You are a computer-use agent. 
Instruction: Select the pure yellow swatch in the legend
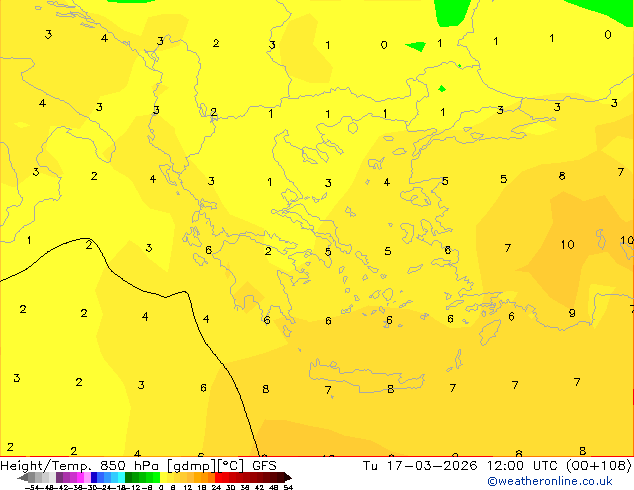pyautogui.click(x=163, y=477)
